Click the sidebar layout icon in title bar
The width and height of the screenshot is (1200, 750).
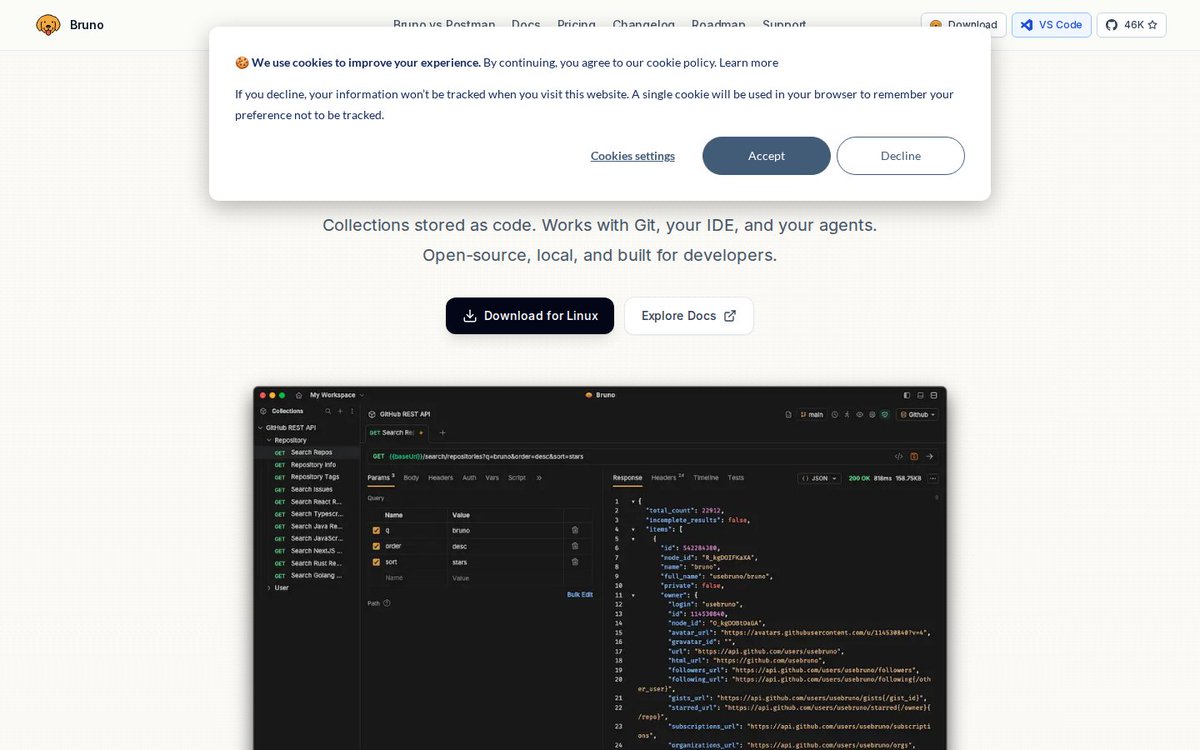pyautogui.click(x=907, y=395)
